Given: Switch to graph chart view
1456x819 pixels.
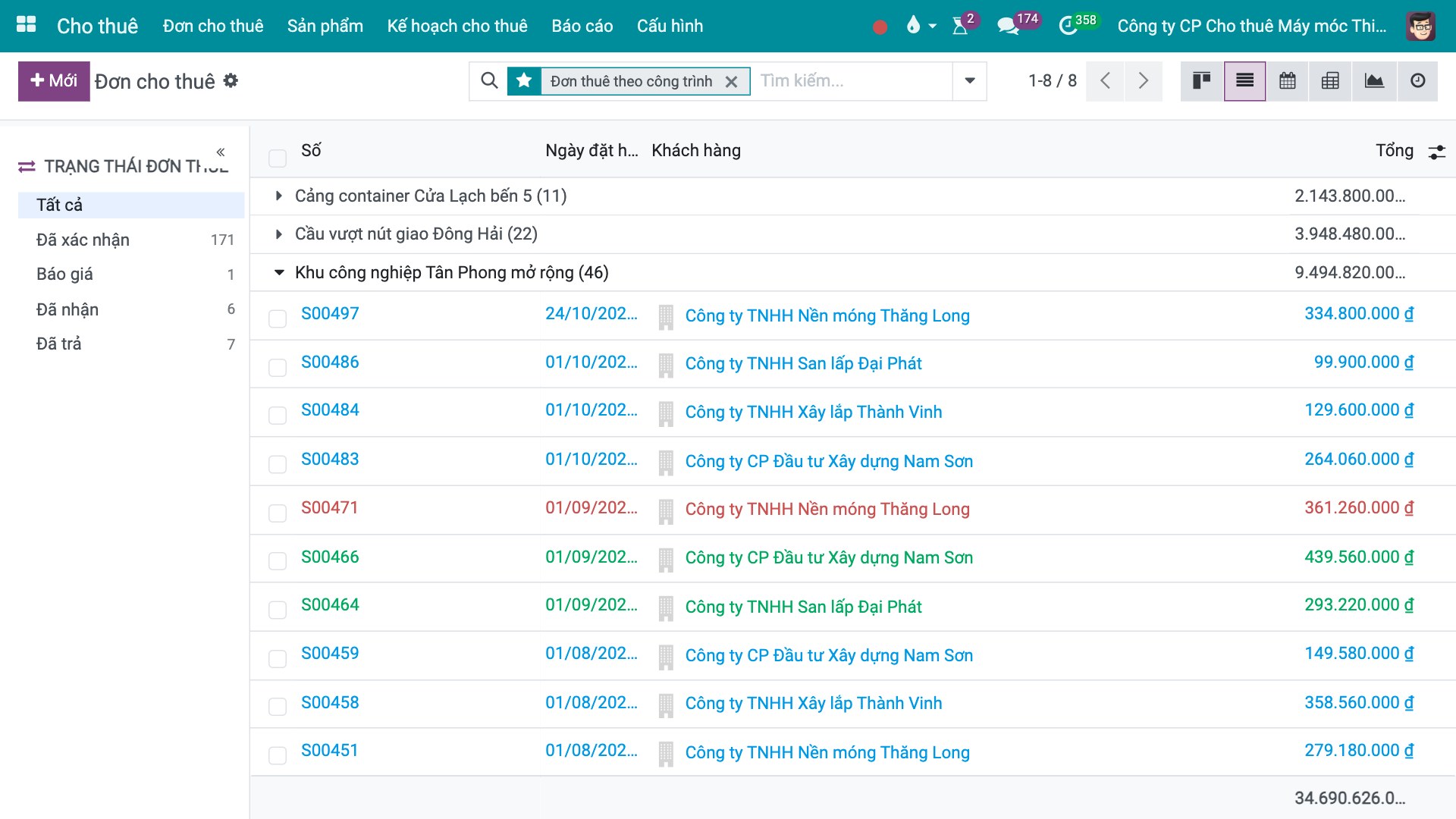Looking at the screenshot, I should click(x=1374, y=80).
